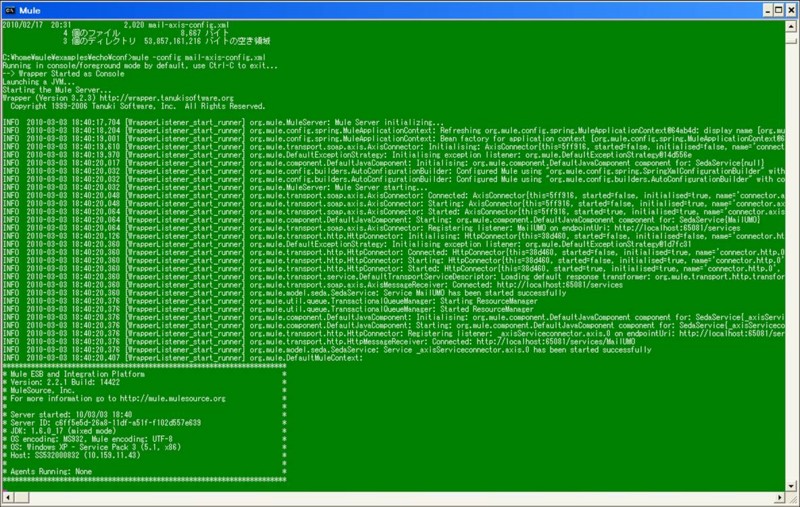Click the vertical scrollbar thumb
Screen dimensions: 800x507
pos(791,37)
